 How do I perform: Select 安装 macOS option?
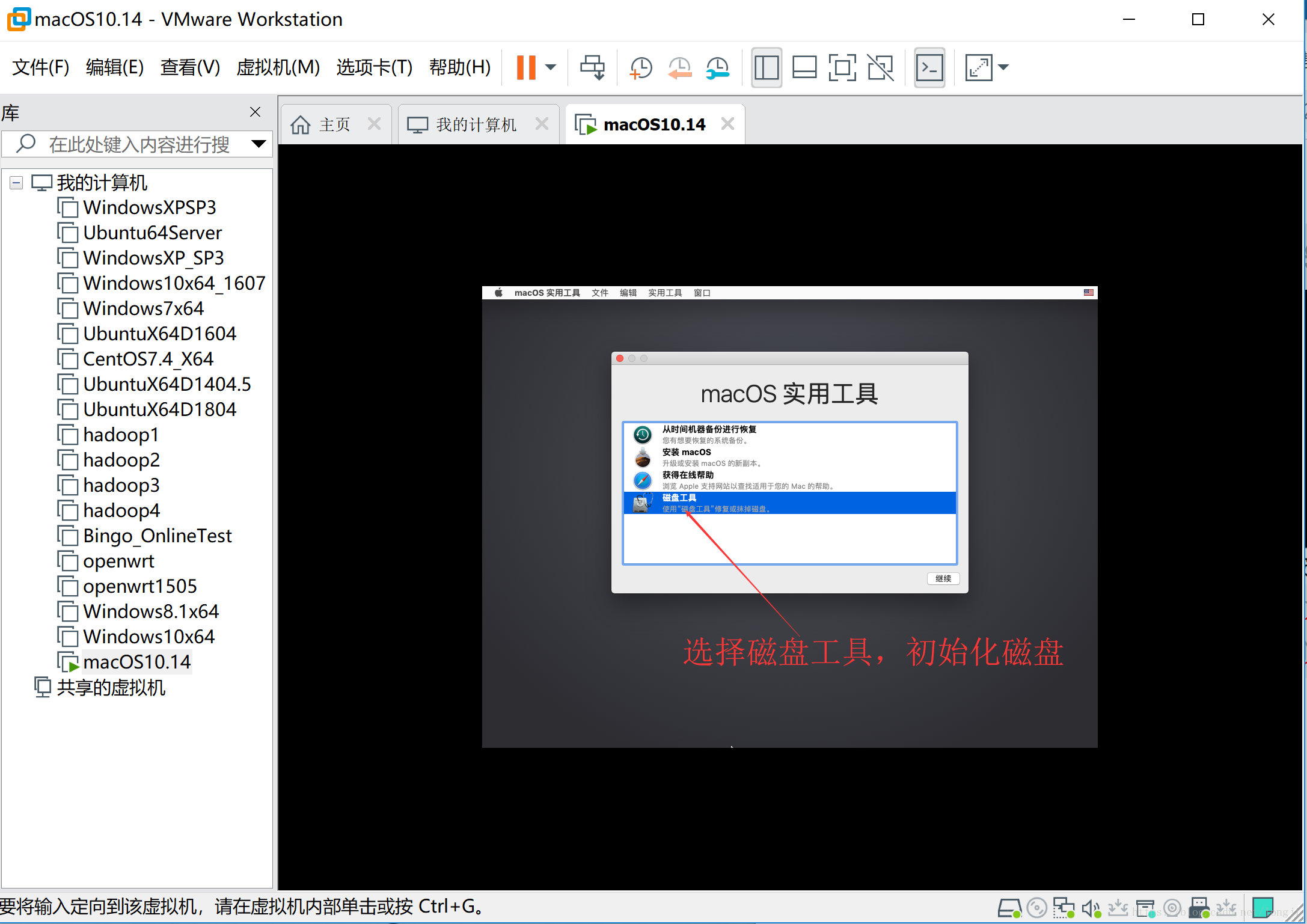tap(790, 457)
